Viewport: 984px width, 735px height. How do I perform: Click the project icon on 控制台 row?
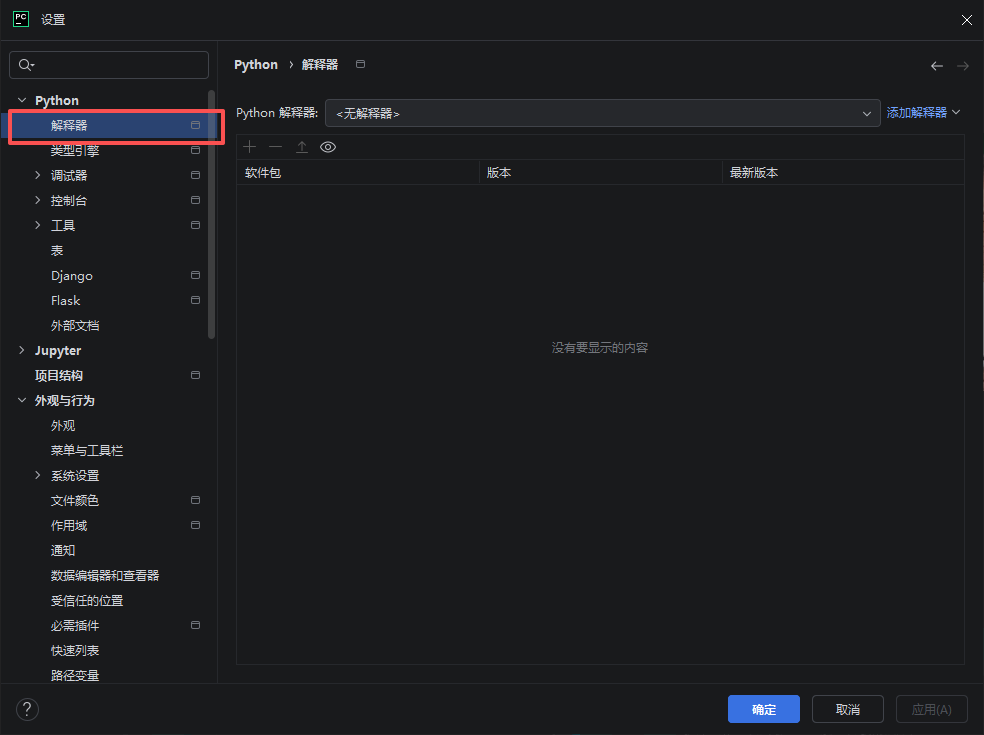click(x=195, y=200)
